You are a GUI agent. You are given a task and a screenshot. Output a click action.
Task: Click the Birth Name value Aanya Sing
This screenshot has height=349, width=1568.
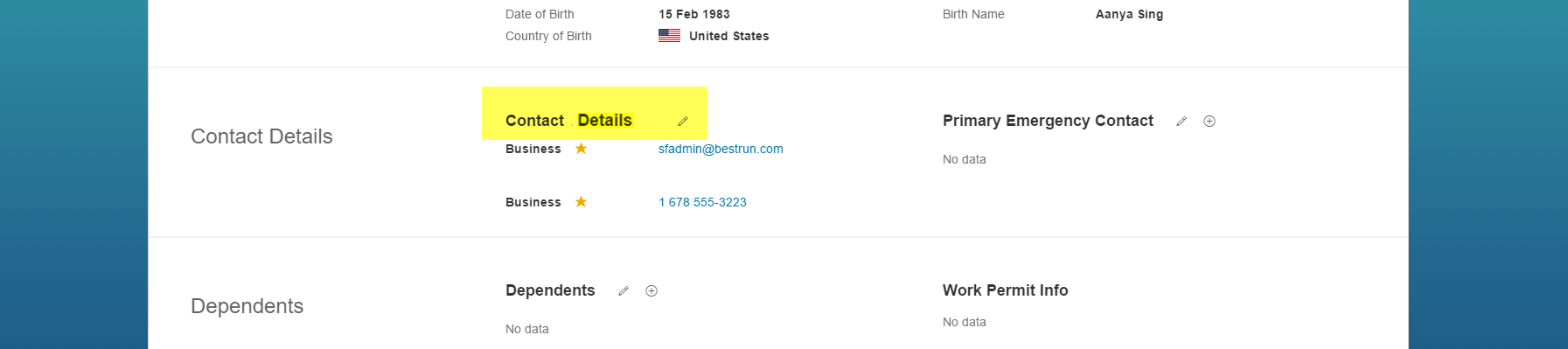1129,14
